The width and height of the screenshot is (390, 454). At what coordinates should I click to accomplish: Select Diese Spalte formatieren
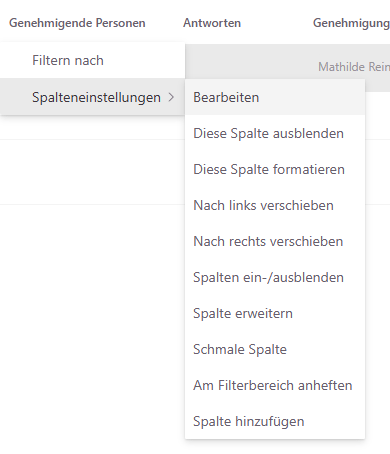tap(275, 169)
